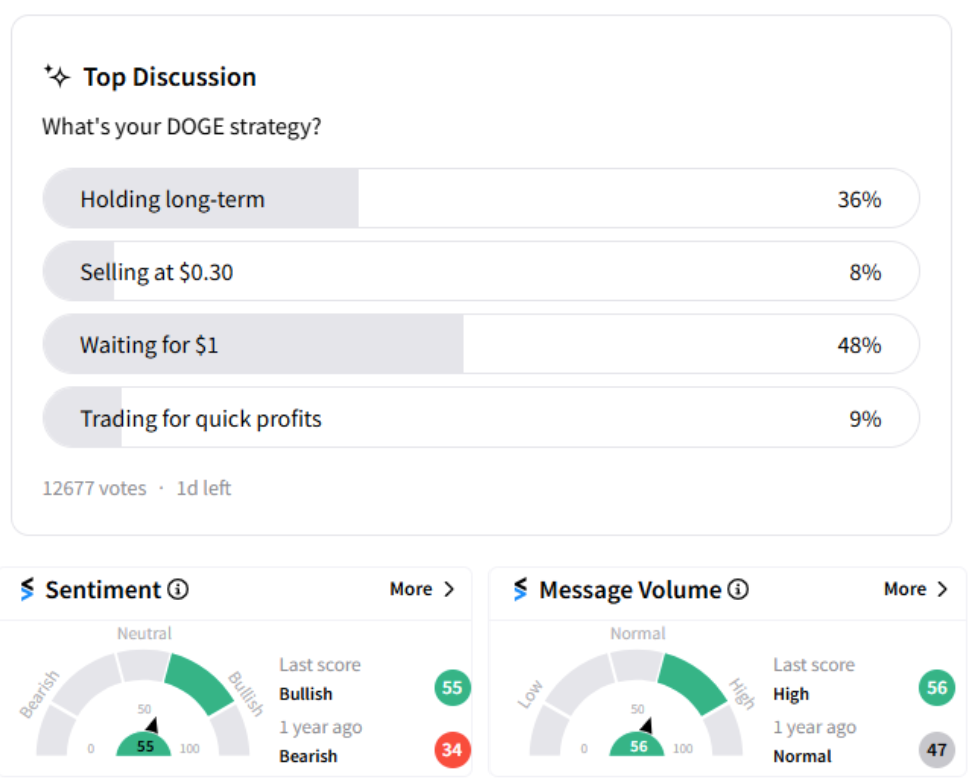Open the Top Discussion heading
Viewport: 976px width, 784px height.
[x=169, y=77]
